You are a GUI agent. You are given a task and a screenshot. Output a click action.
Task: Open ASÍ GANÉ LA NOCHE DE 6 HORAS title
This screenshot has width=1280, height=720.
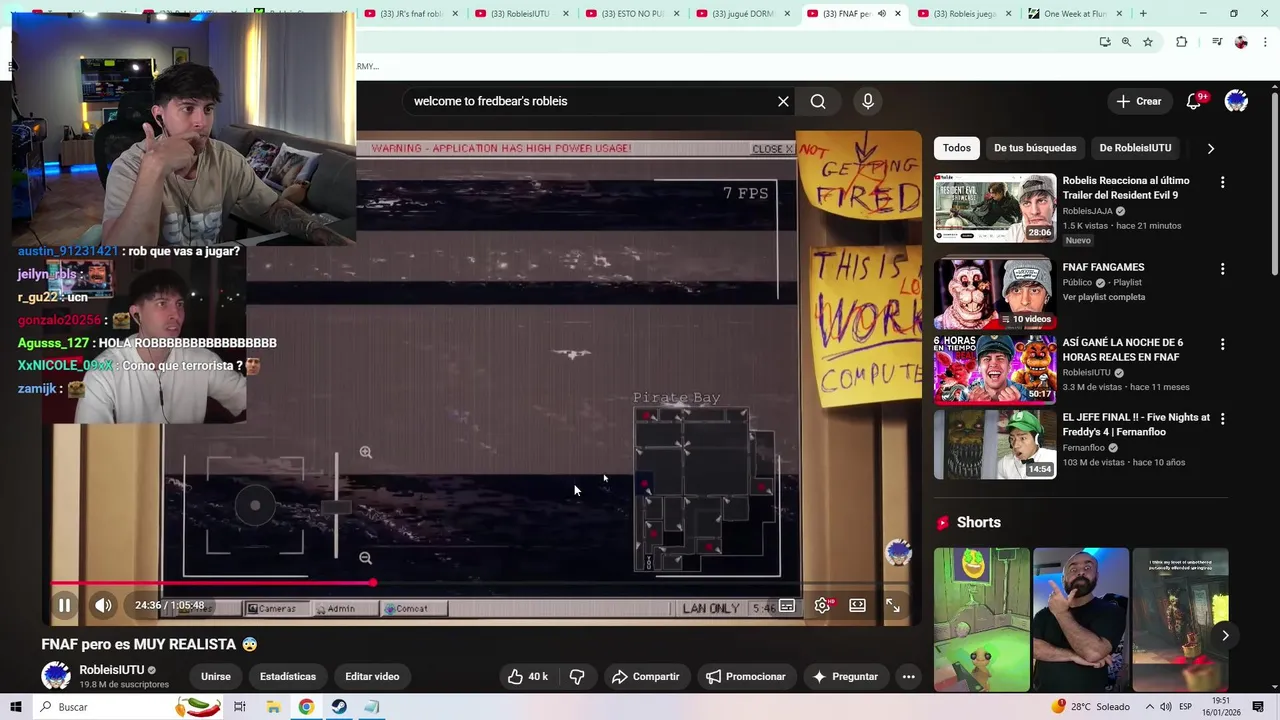tap(1122, 349)
